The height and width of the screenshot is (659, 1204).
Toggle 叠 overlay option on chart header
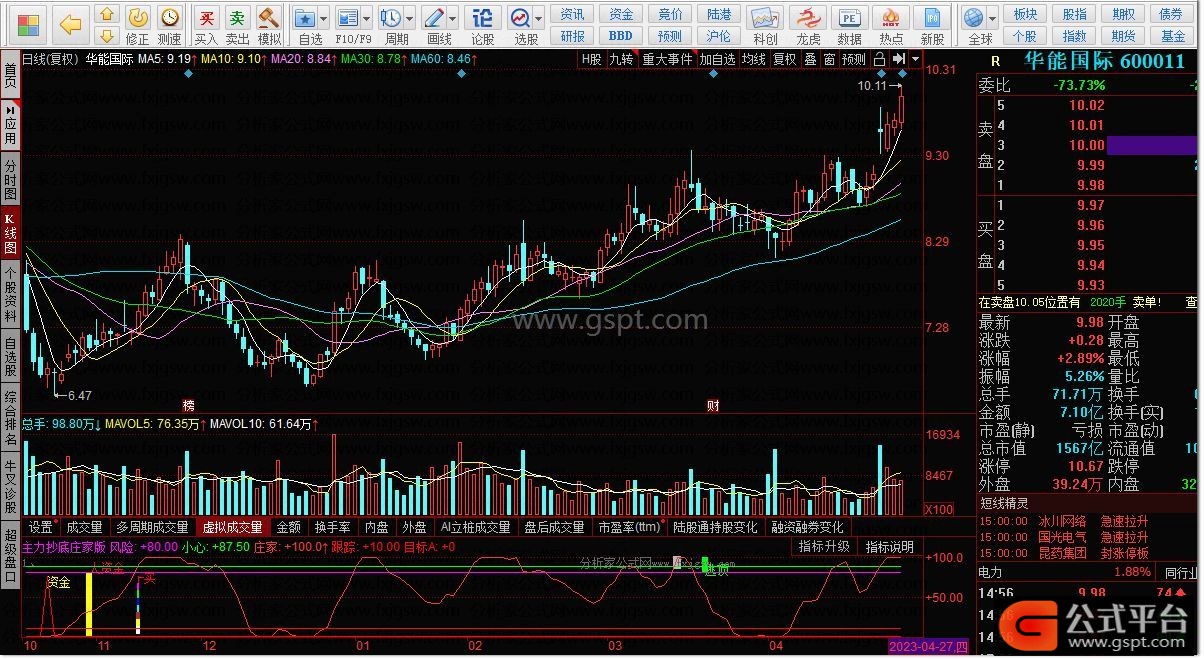click(x=810, y=59)
